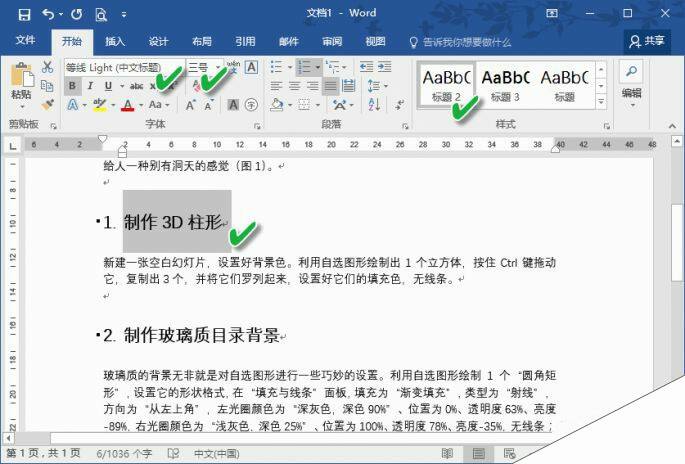Apply the 标题 2 style

446,85
